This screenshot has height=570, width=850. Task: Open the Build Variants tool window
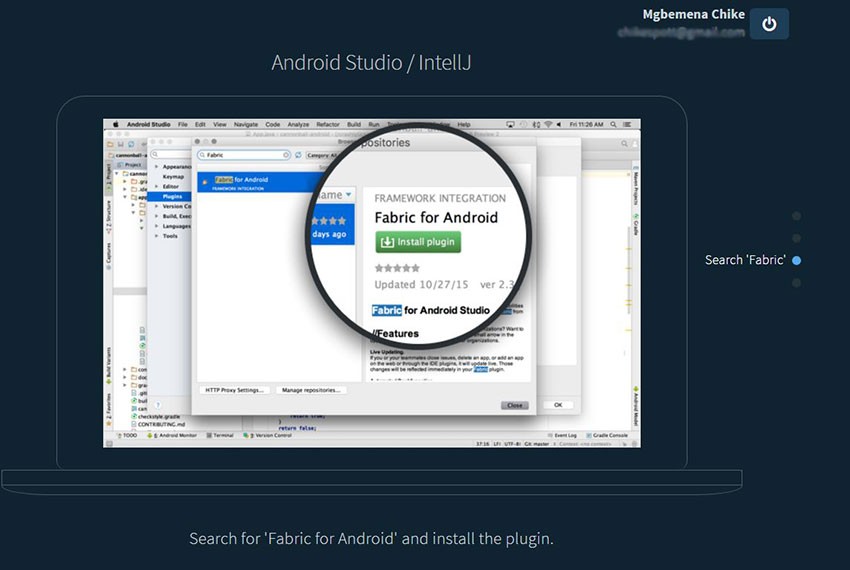click(108, 366)
